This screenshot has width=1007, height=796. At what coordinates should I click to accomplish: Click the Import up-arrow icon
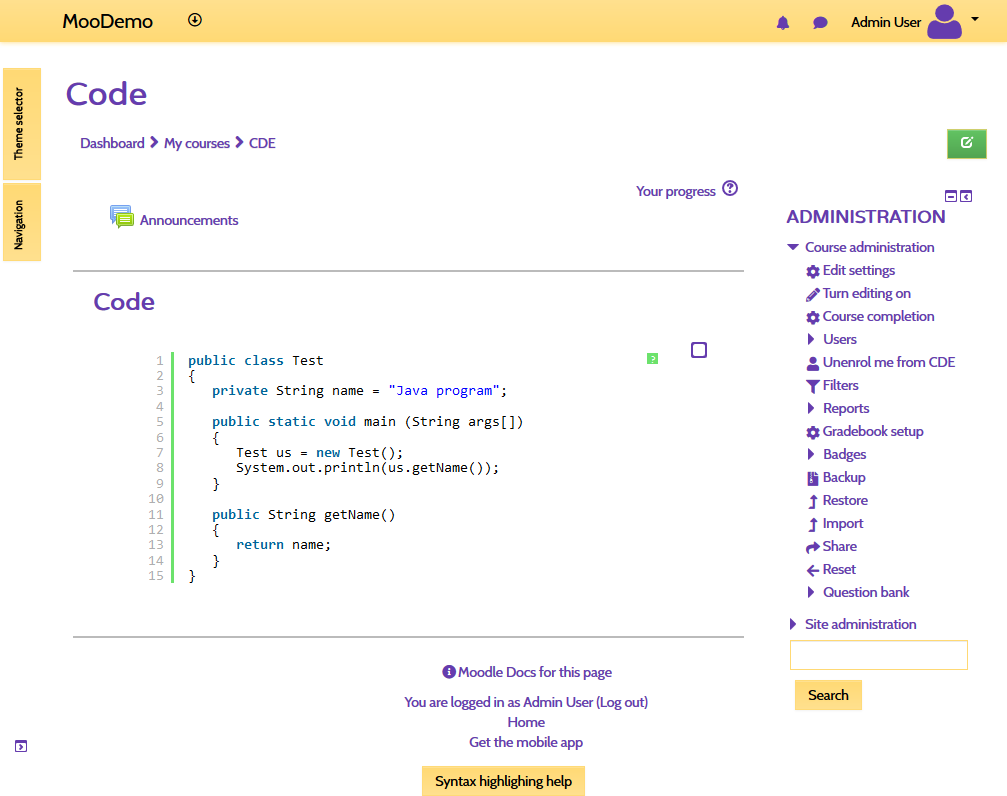click(x=813, y=524)
